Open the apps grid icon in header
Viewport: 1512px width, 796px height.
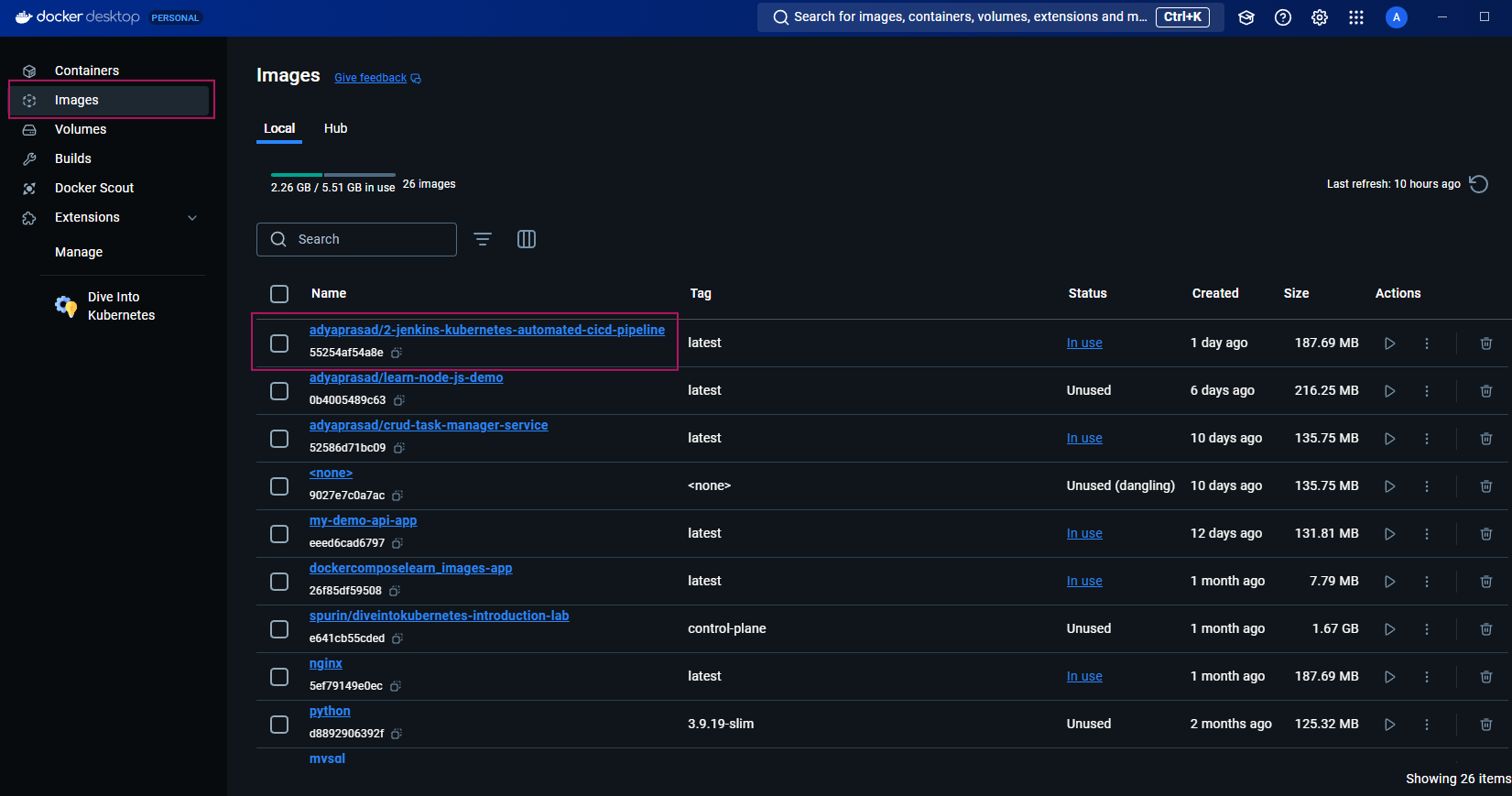[1356, 17]
